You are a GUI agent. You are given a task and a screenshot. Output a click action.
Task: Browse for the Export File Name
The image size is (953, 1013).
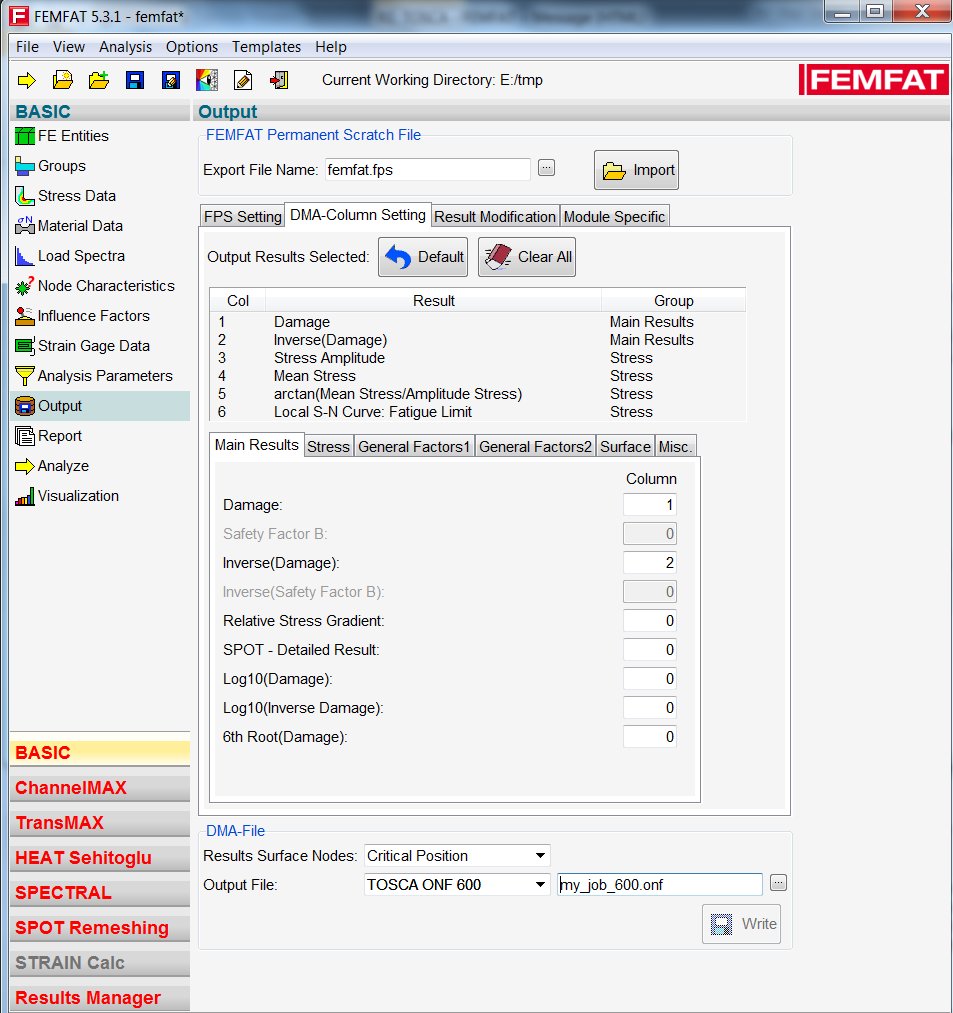547,168
